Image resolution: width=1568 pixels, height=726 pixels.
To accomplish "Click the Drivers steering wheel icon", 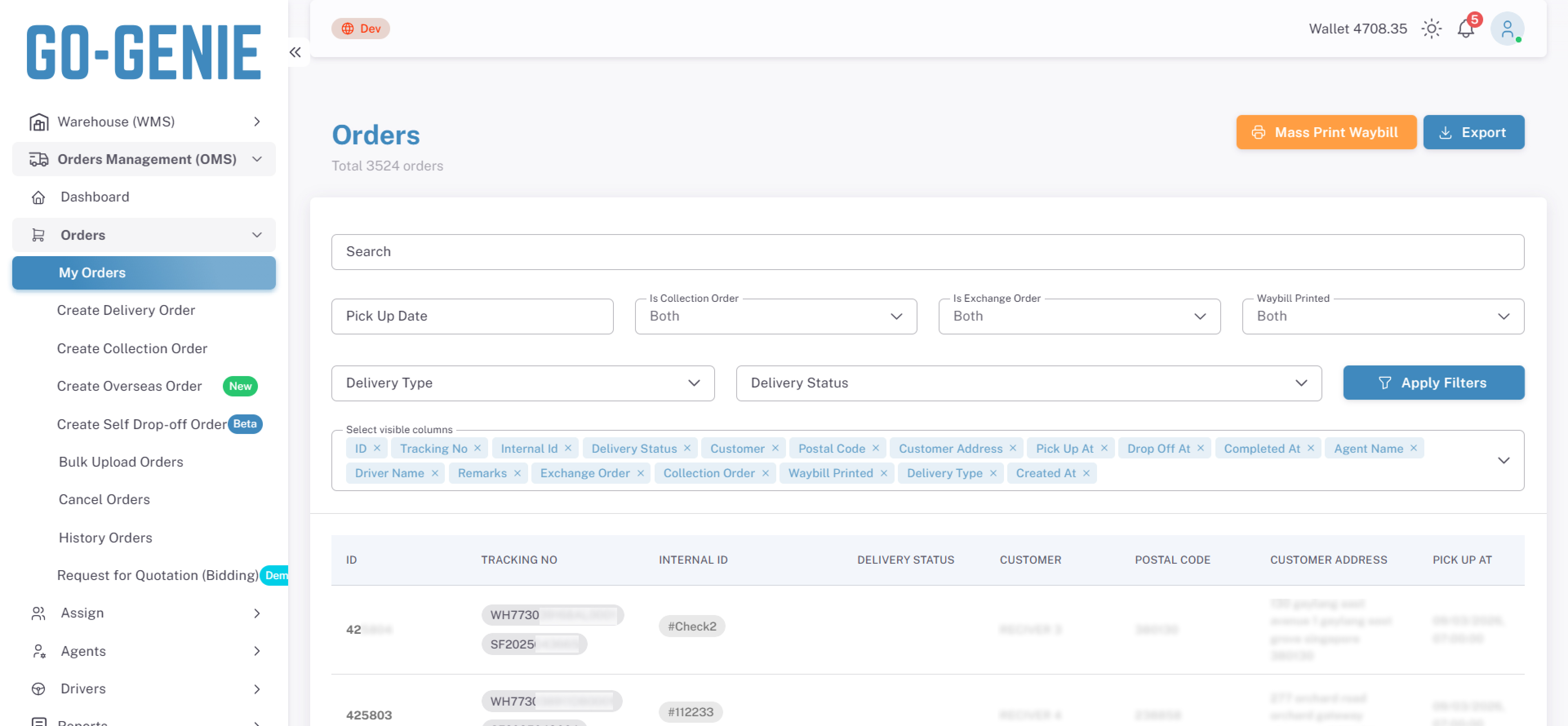I will [38, 689].
